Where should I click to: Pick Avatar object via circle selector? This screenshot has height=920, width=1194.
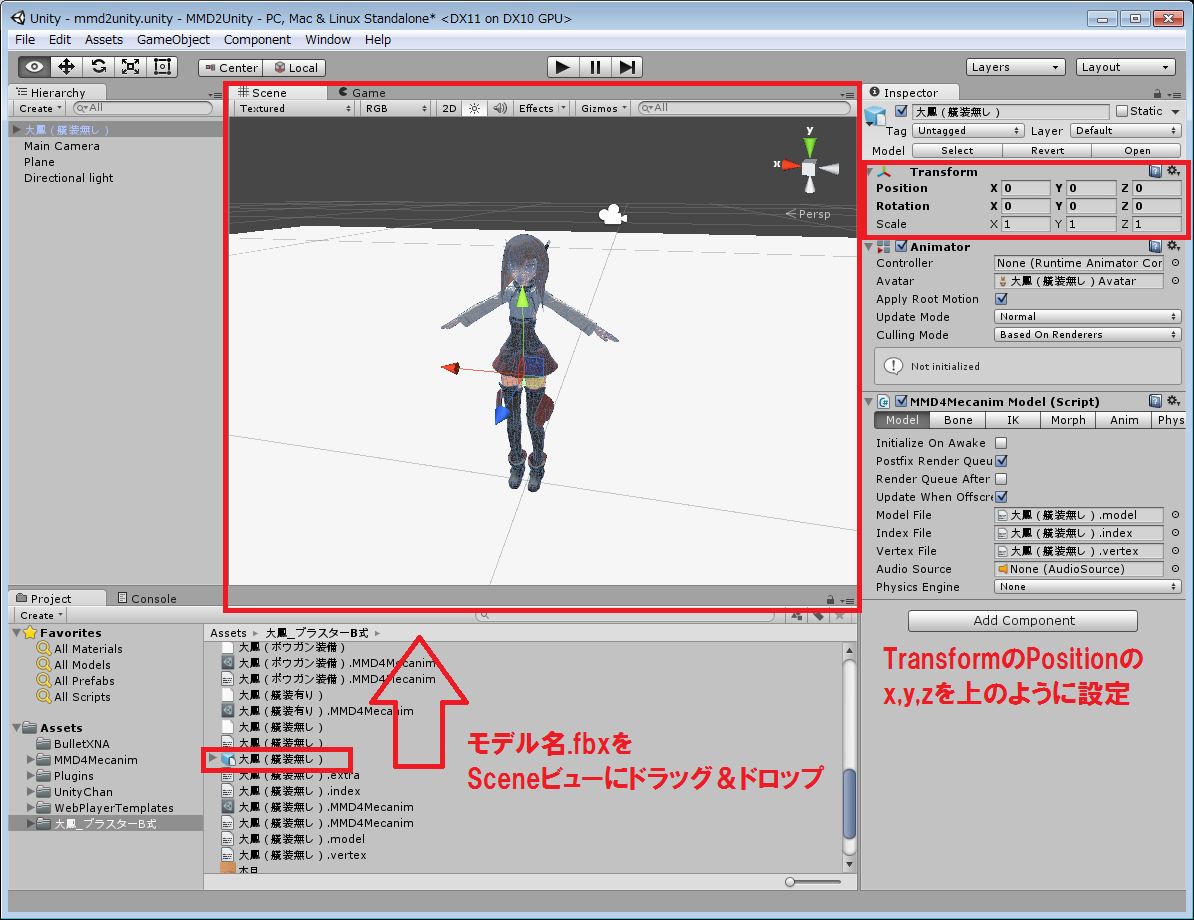click(1176, 281)
